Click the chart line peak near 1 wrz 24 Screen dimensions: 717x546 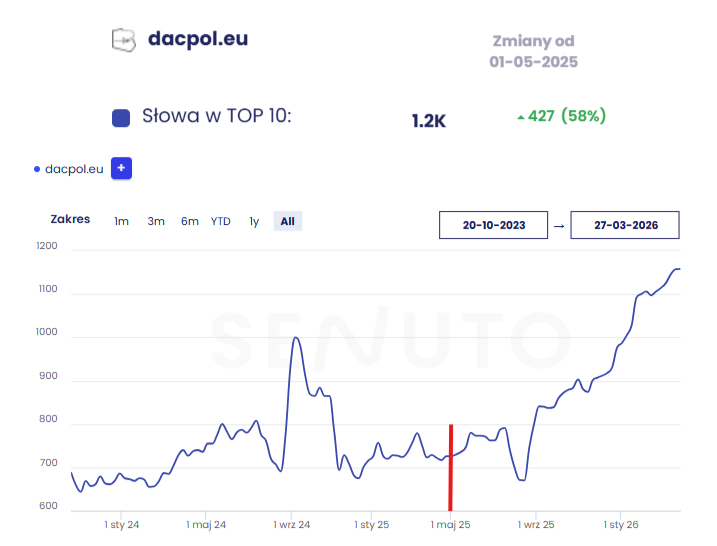[296, 338]
